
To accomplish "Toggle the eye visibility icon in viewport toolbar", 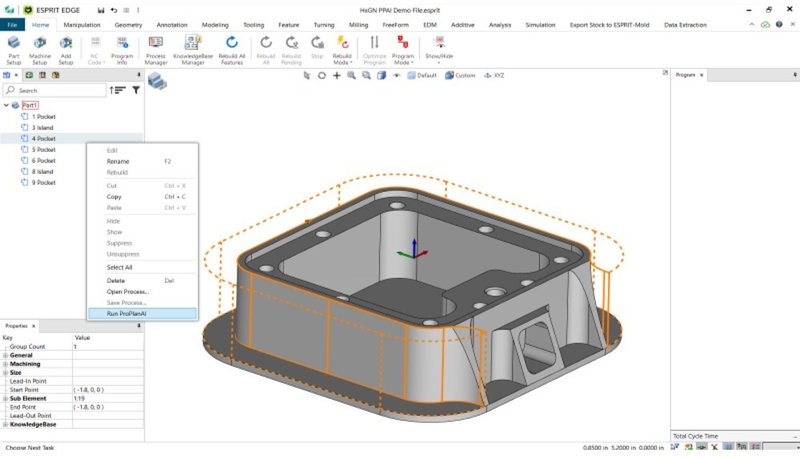I will (396, 75).
